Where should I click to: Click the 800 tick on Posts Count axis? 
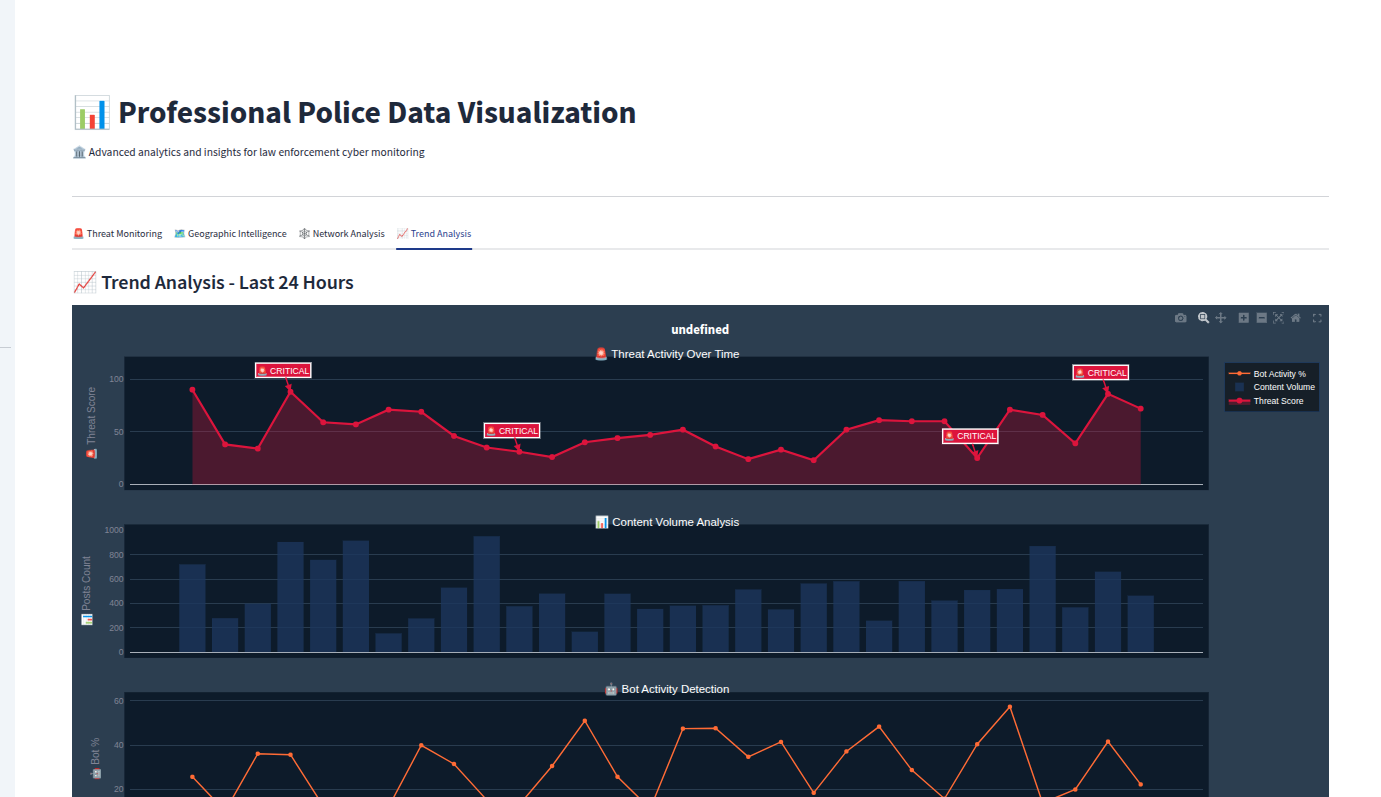[x=116, y=555]
